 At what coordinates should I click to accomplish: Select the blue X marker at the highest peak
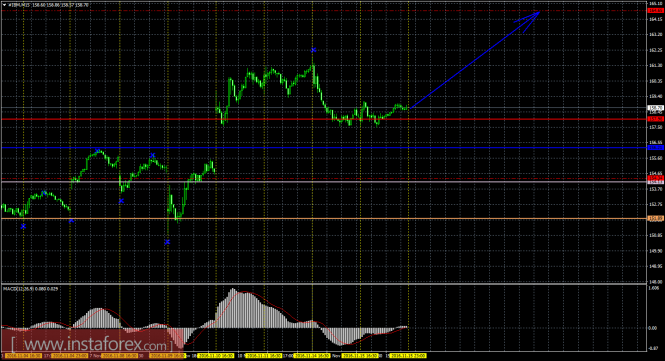313,50
